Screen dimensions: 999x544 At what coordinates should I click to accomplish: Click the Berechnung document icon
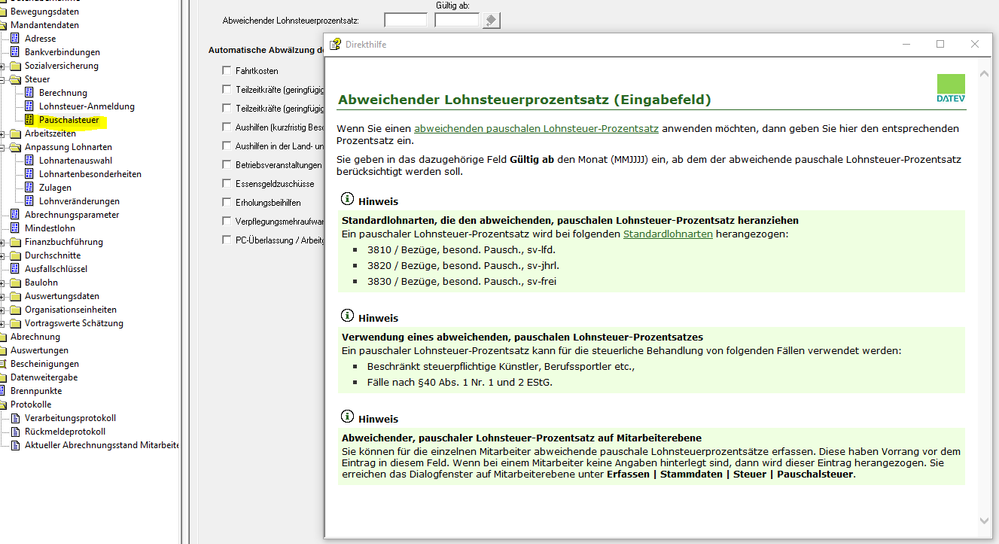[x=29, y=92]
